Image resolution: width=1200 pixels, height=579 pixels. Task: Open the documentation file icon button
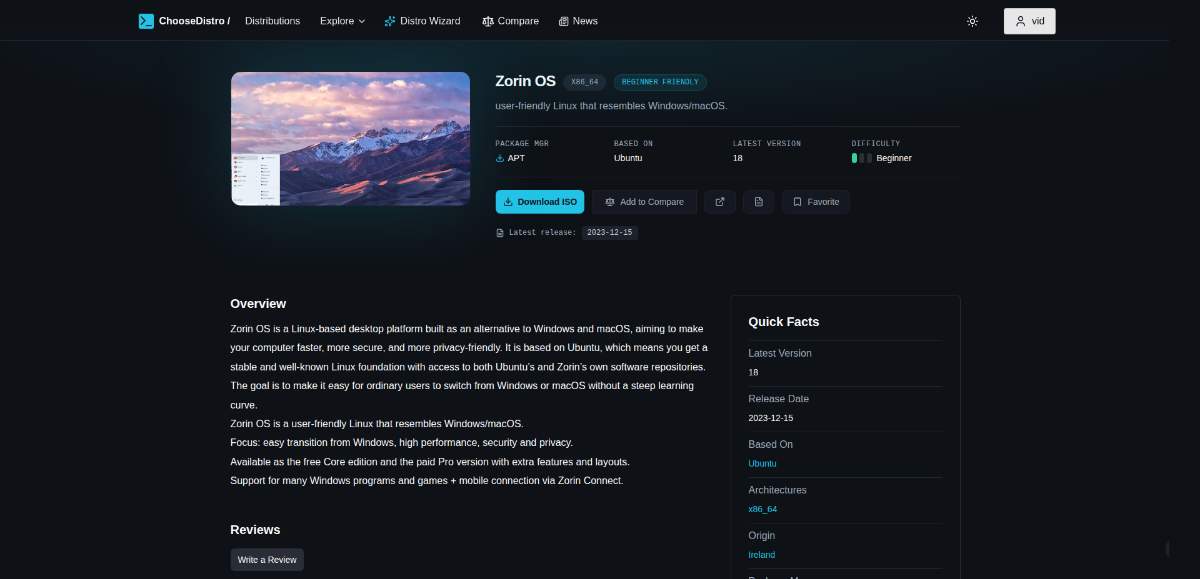click(x=758, y=202)
